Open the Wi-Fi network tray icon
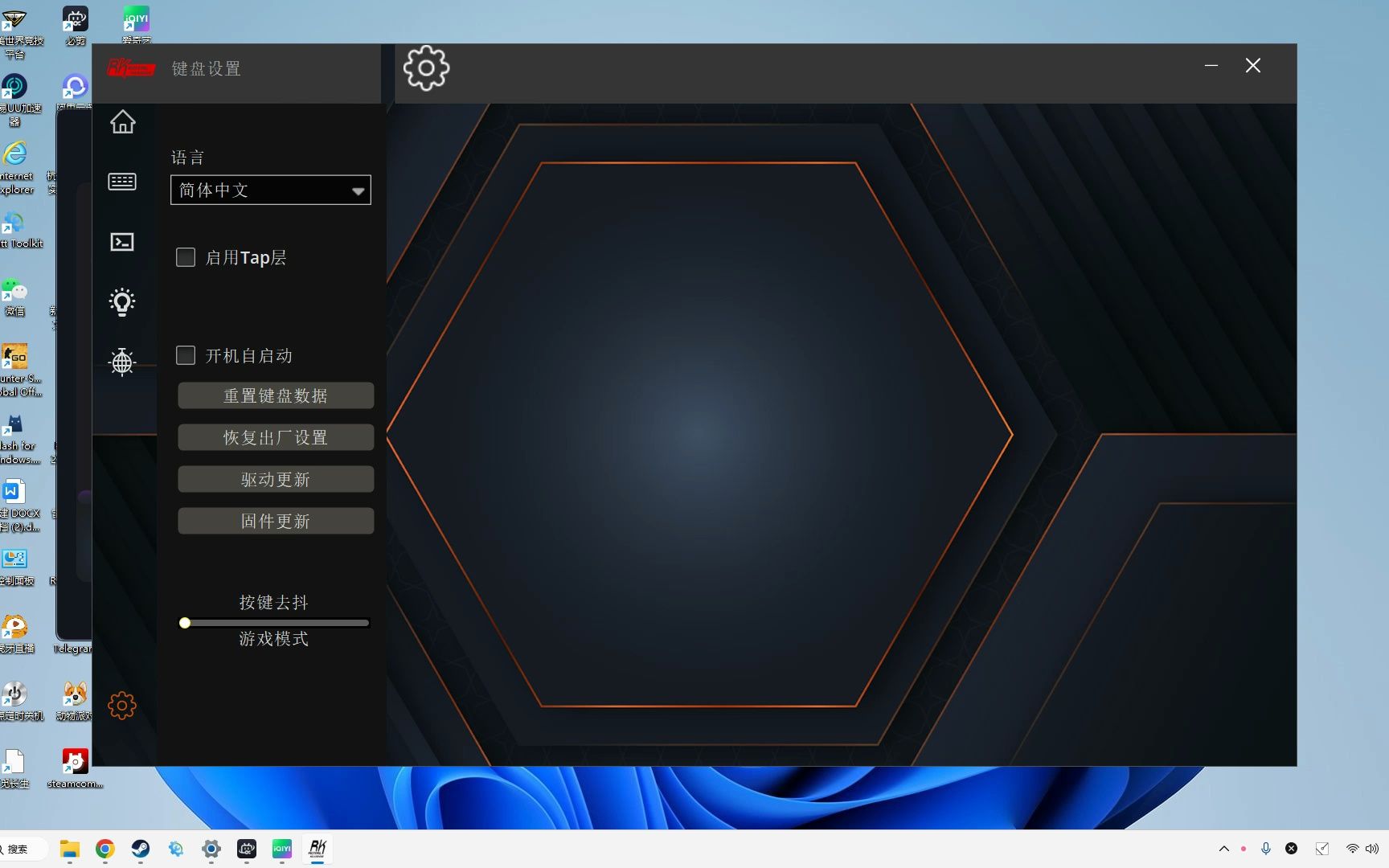1389x868 pixels. click(x=1353, y=849)
